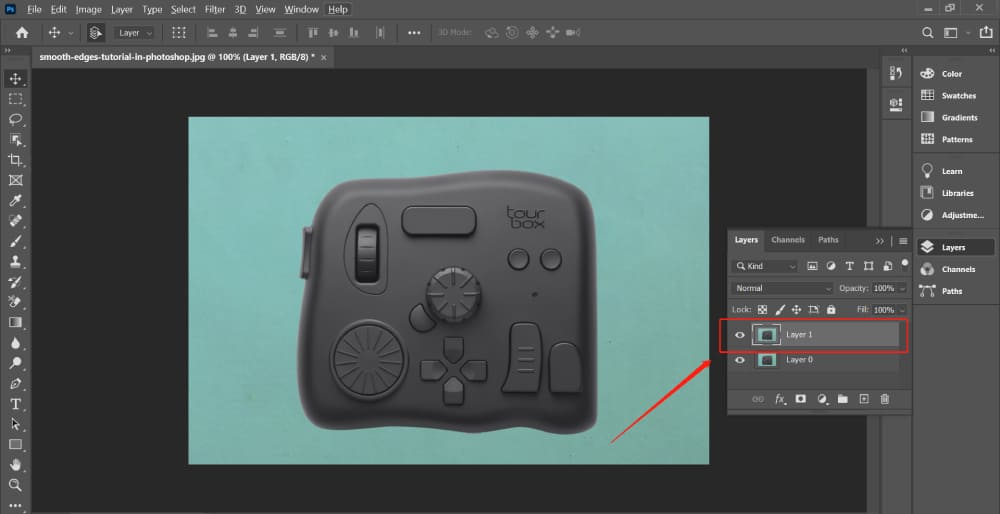Open the Edit Toolbar three-dots menu
Screen dimensions: 1000x514
click(15, 505)
